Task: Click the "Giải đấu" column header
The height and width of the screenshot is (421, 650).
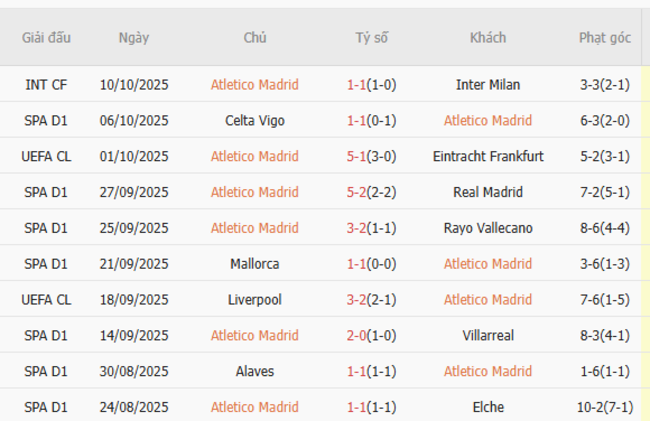Action: [x=47, y=38]
